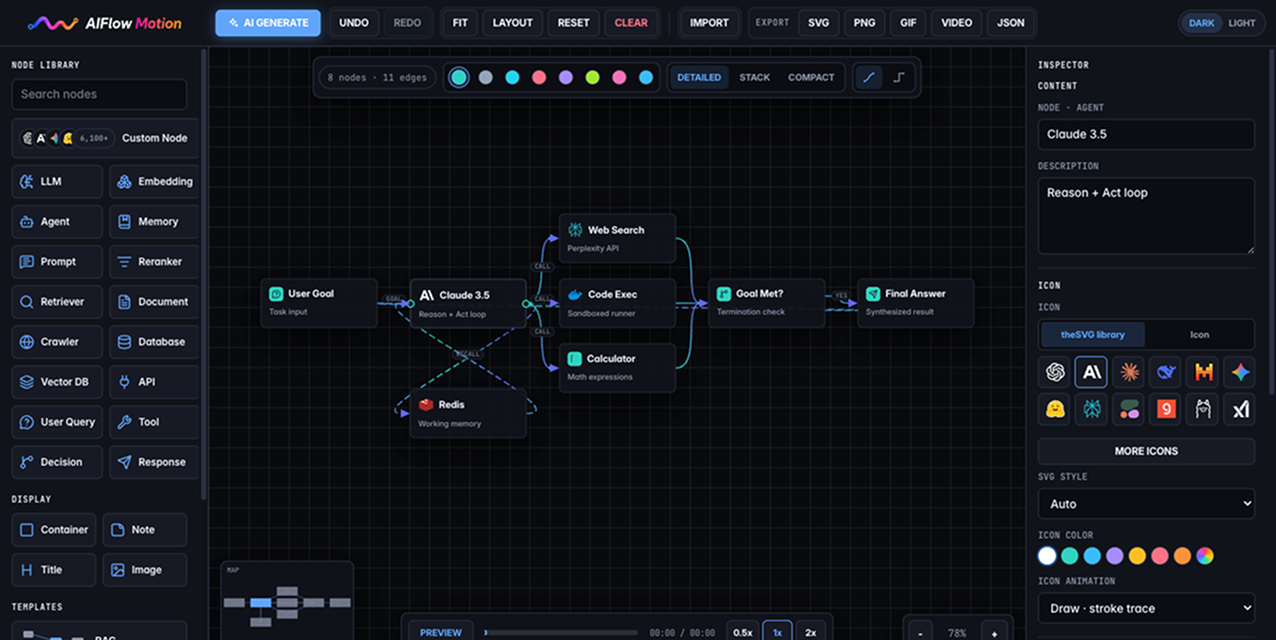Export the flow as PNG
1276x640 pixels.
[x=863, y=23]
